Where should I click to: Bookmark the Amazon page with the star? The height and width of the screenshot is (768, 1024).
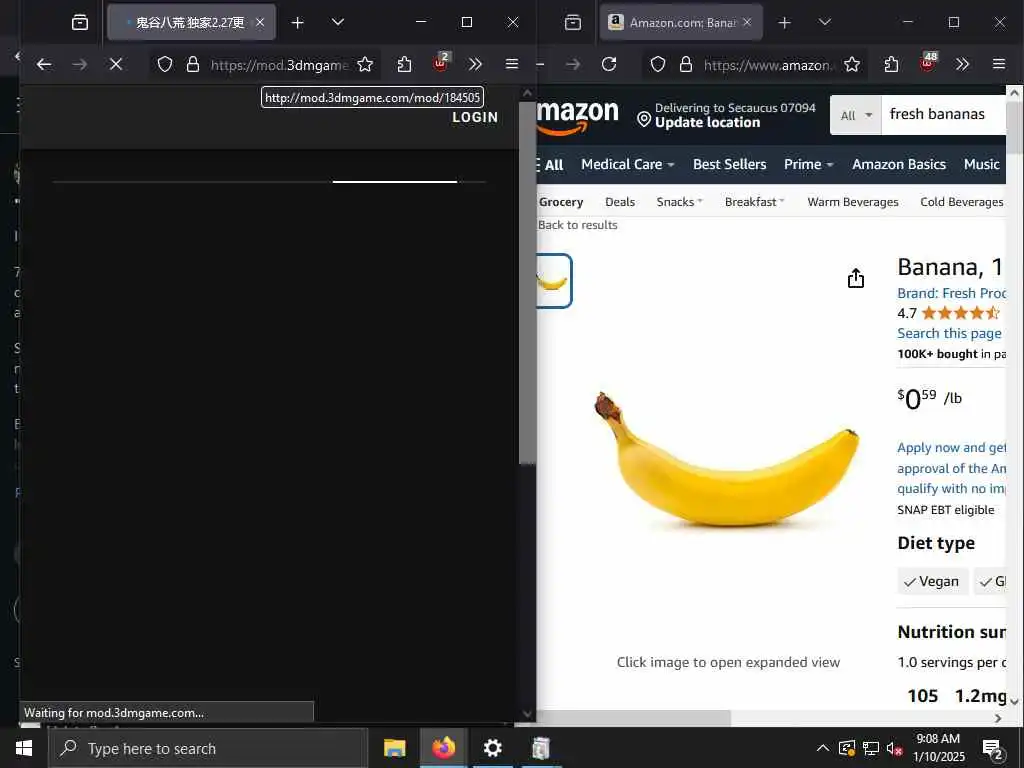[852, 64]
